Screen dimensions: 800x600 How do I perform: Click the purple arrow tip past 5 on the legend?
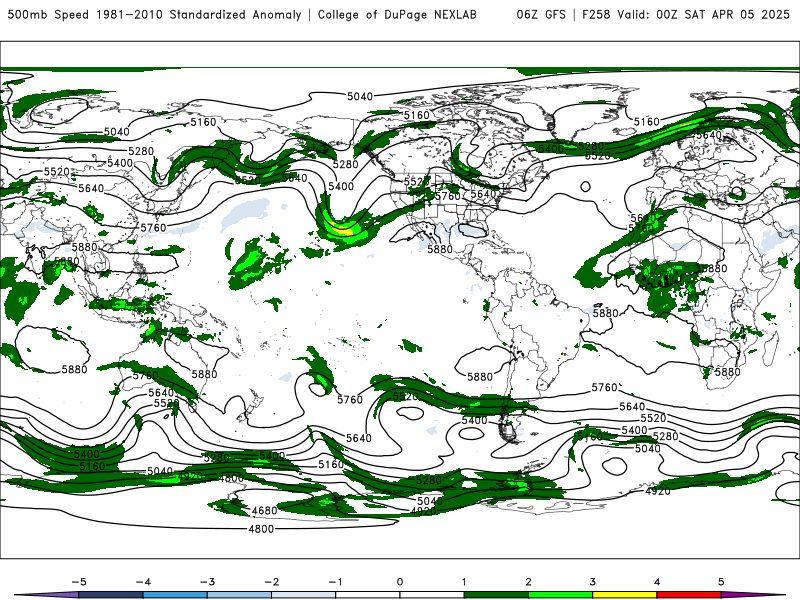(753, 595)
